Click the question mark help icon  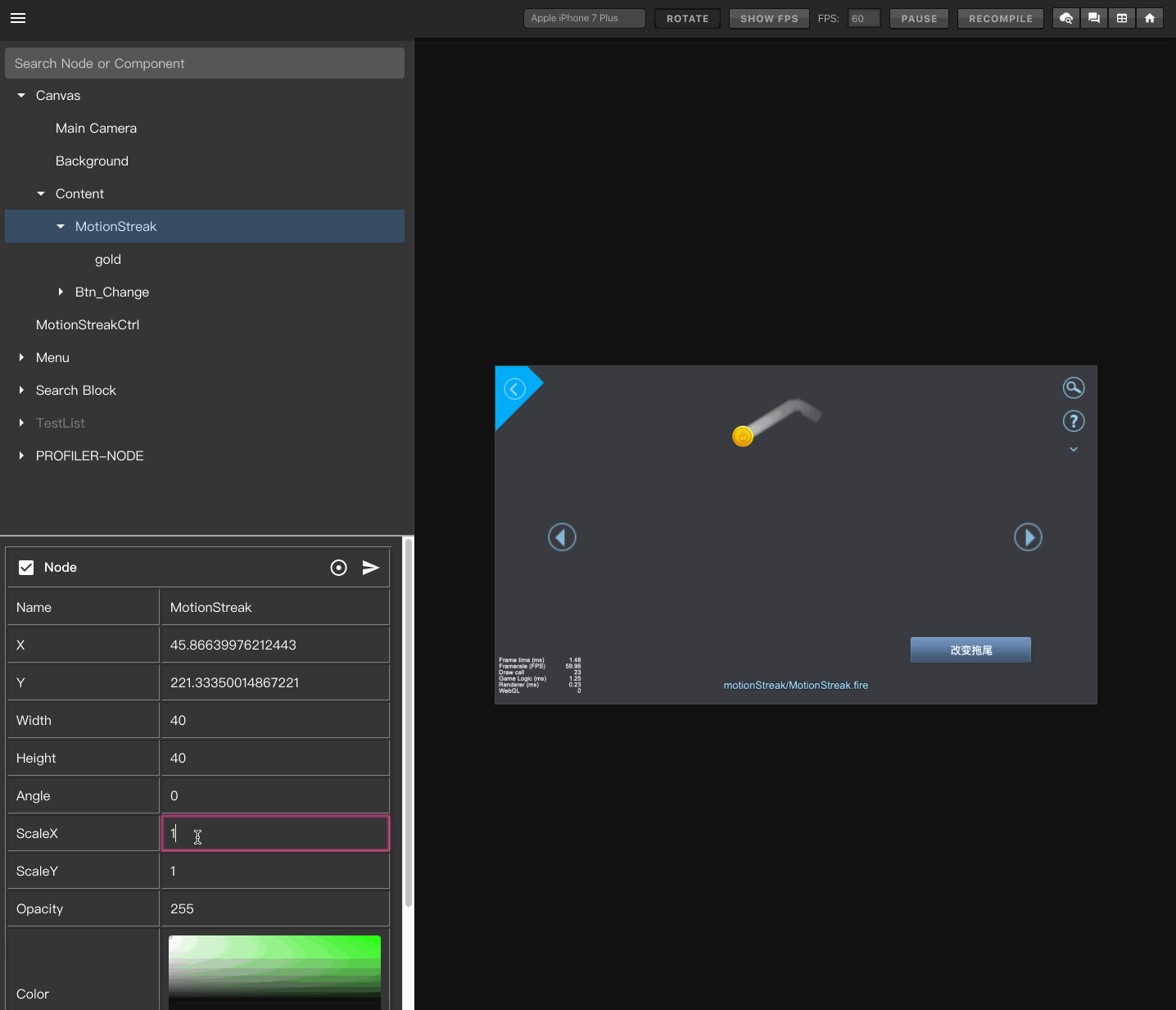[x=1074, y=421]
